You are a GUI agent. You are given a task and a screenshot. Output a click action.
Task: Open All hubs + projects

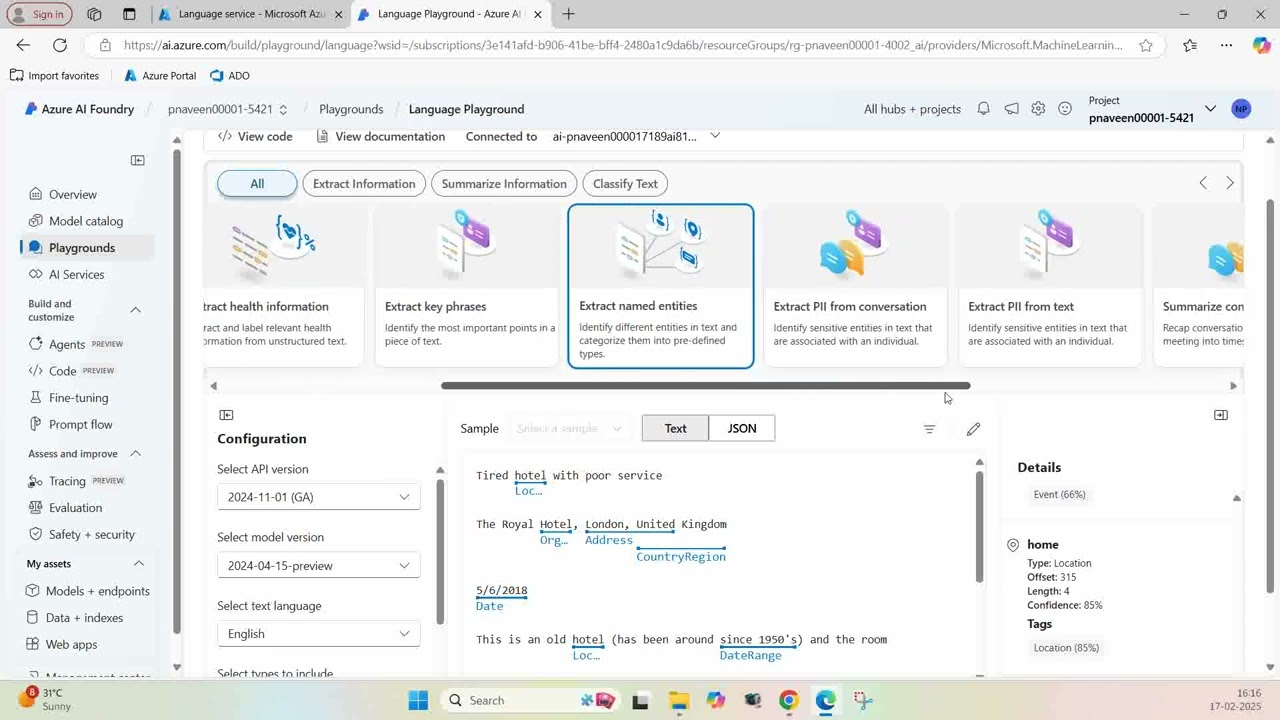click(x=912, y=109)
